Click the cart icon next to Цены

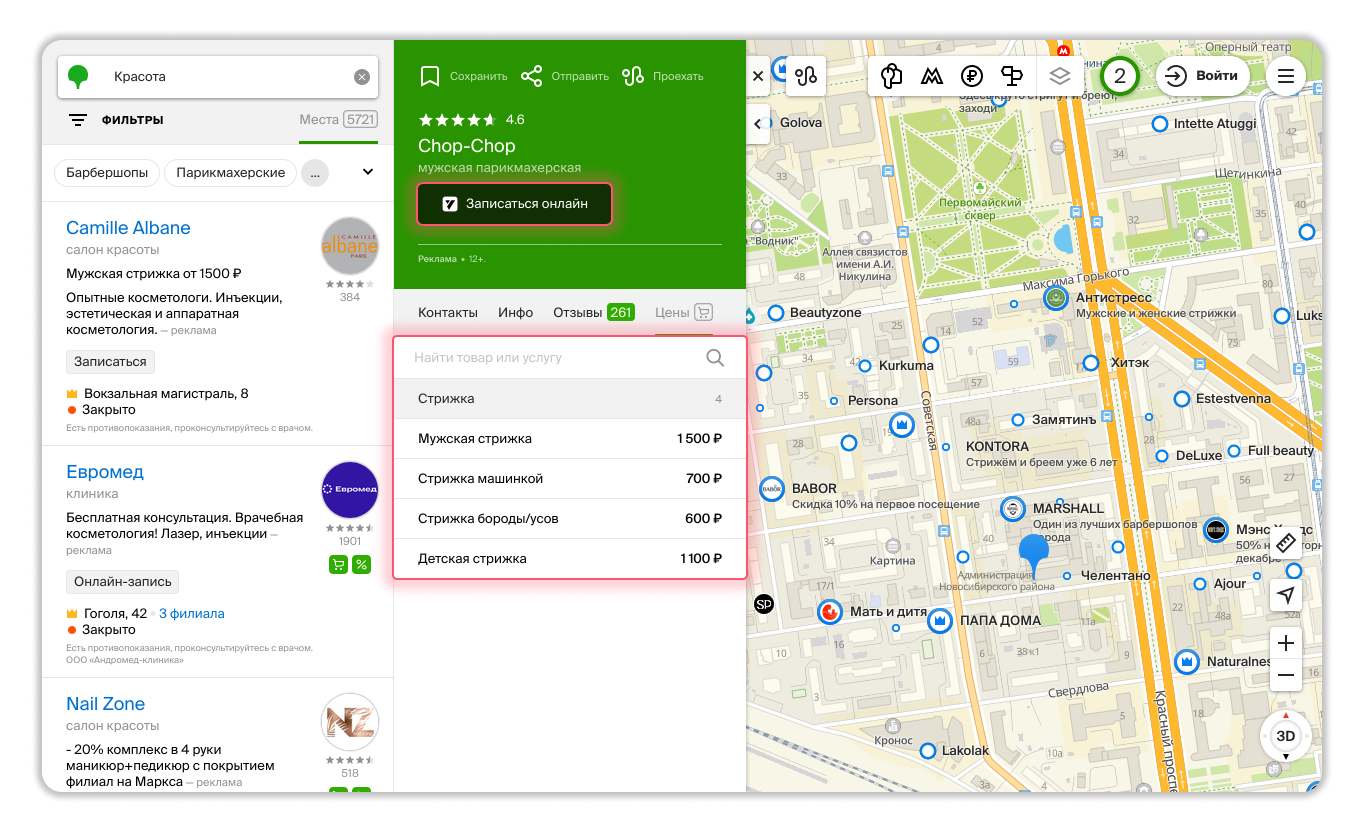[703, 312]
